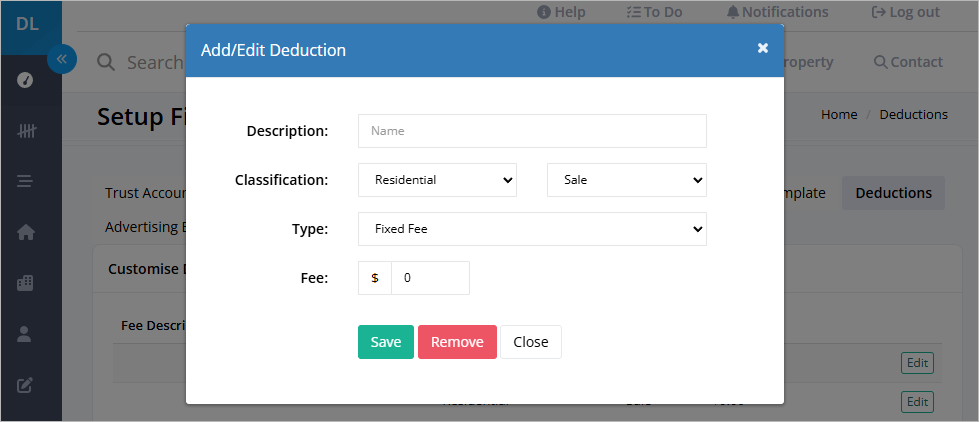The width and height of the screenshot is (979, 422).
Task: Save the deduction with green Save button
Action: coord(386,342)
